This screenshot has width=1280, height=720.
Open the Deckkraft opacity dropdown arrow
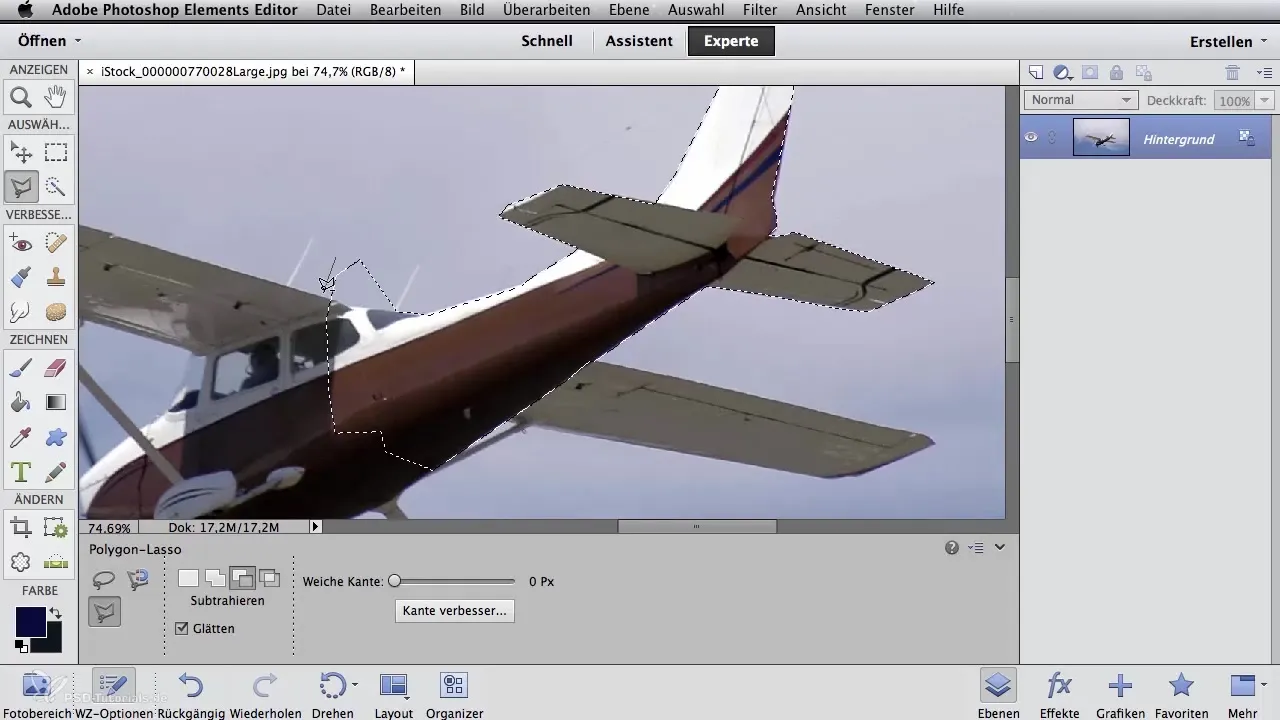1265,100
